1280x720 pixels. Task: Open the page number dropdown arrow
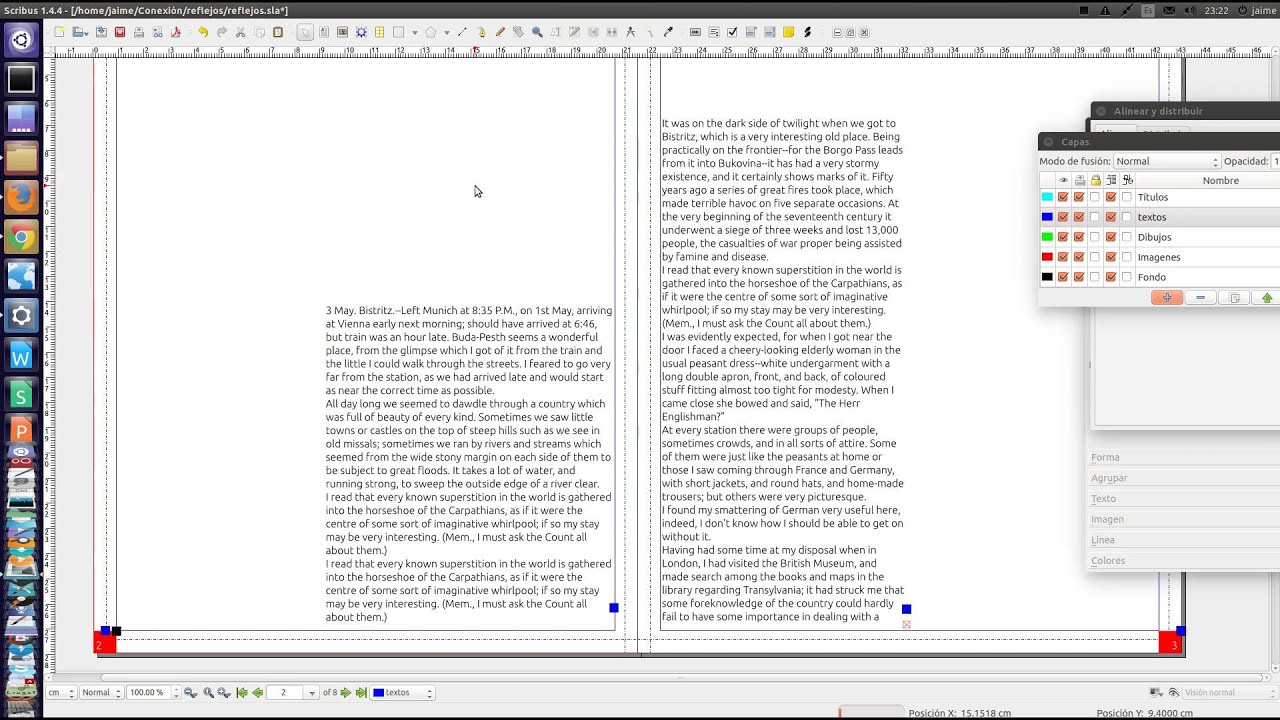pyautogui.click(x=314, y=692)
